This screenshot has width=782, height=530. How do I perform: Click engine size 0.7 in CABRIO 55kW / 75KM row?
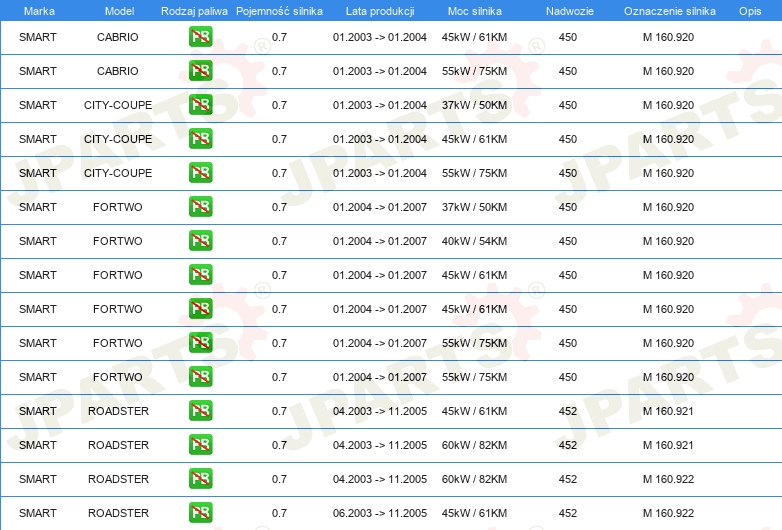pos(279,71)
